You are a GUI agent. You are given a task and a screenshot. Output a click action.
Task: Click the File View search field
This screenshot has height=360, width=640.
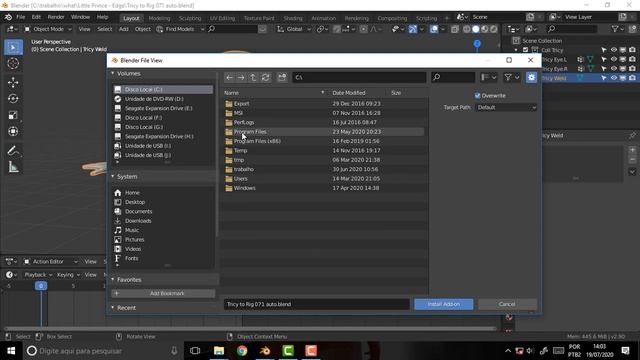pyautogui.click(x=453, y=77)
